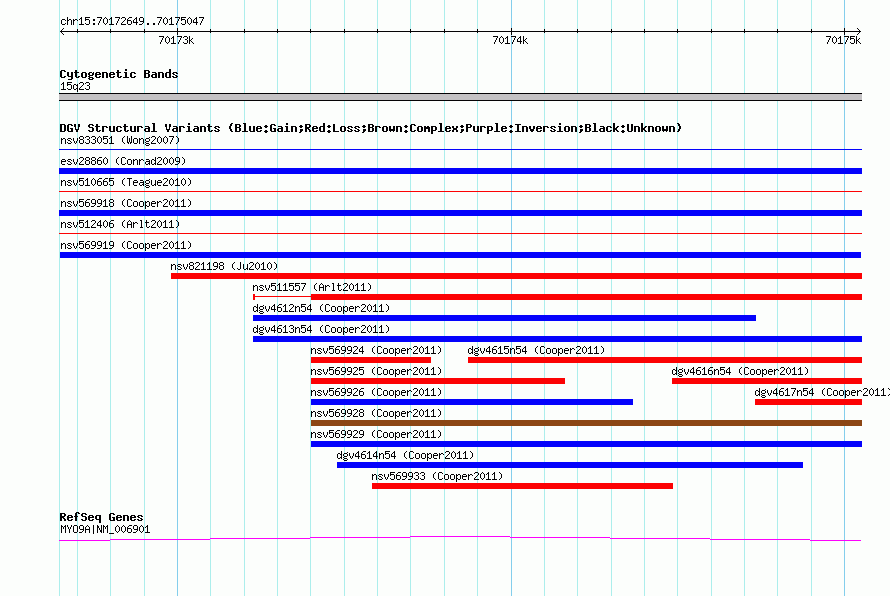Select the nsv569933 red loss bar

[522, 486]
